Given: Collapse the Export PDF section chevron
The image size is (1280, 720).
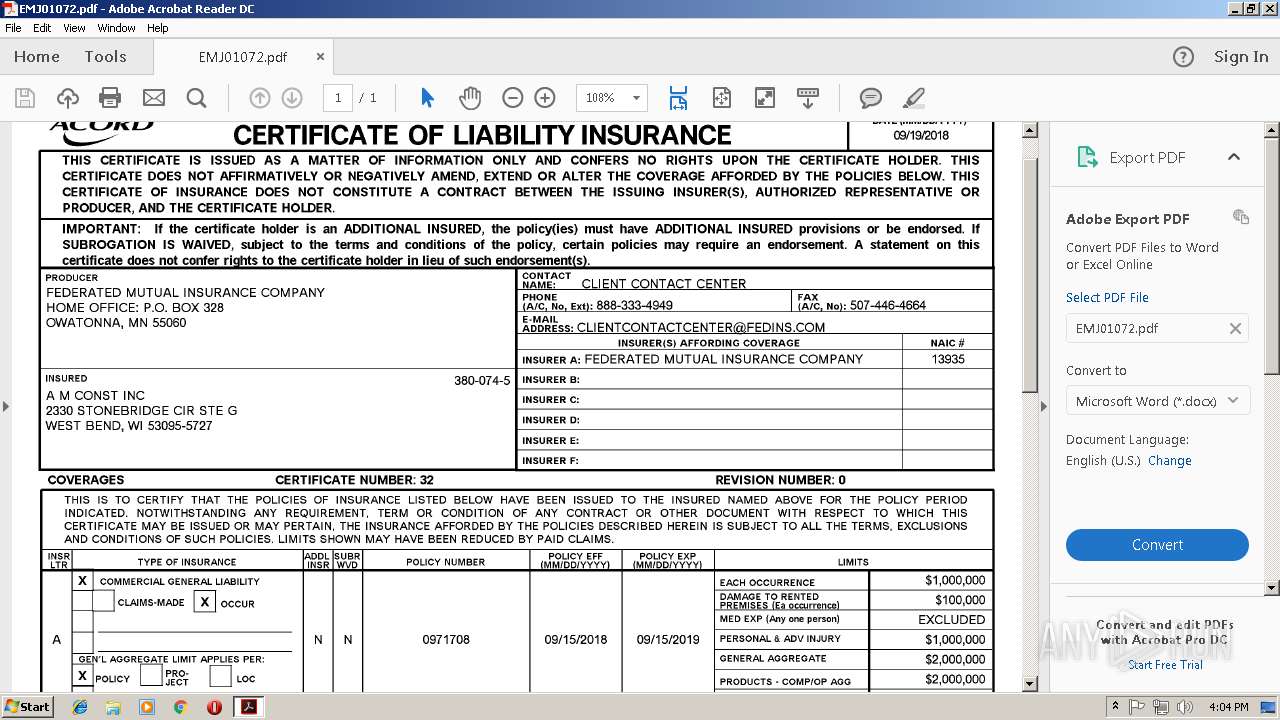Looking at the screenshot, I should tap(1233, 157).
